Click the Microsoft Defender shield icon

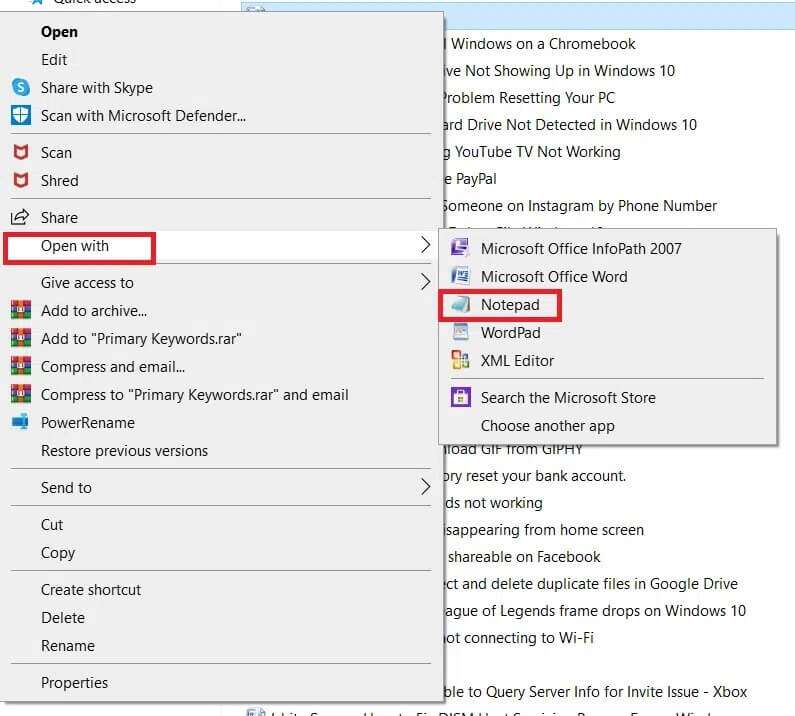point(21,116)
